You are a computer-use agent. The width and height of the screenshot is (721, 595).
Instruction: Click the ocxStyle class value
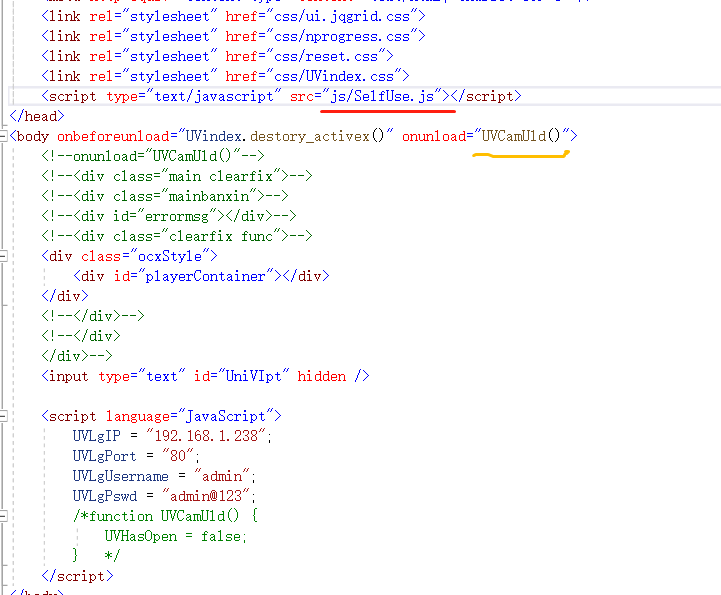click(x=170, y=256)
